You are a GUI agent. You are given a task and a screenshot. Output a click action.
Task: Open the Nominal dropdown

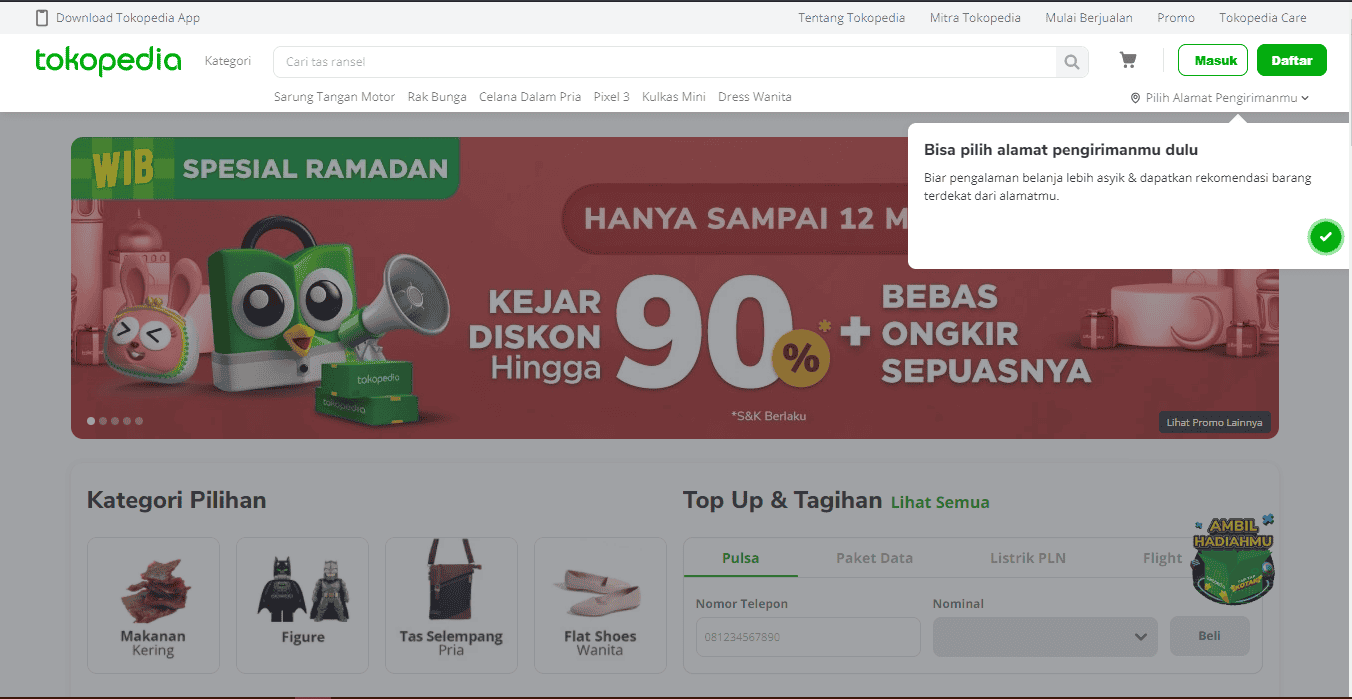click(1045, 636)
